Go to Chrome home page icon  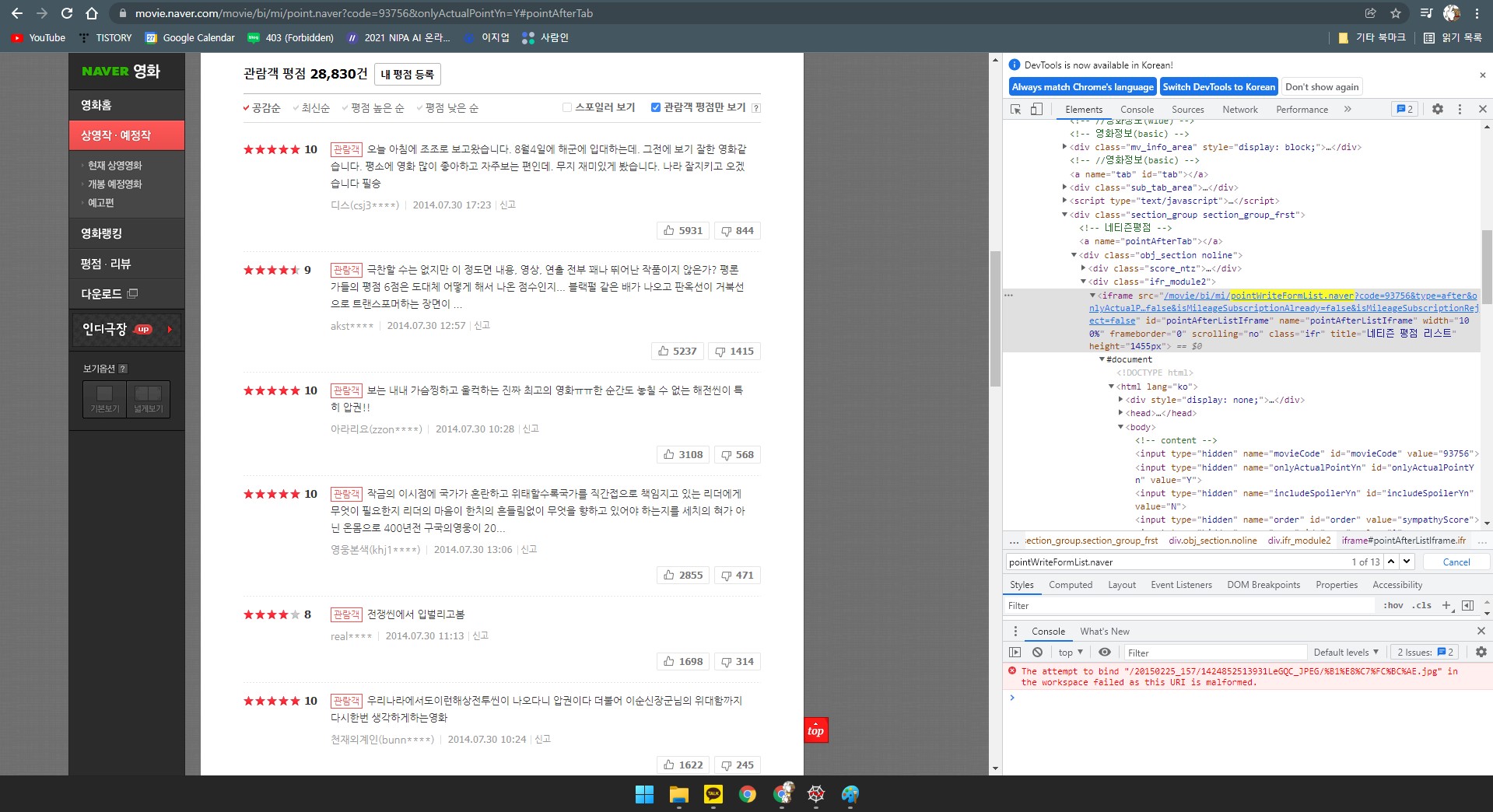pos(92,13)
